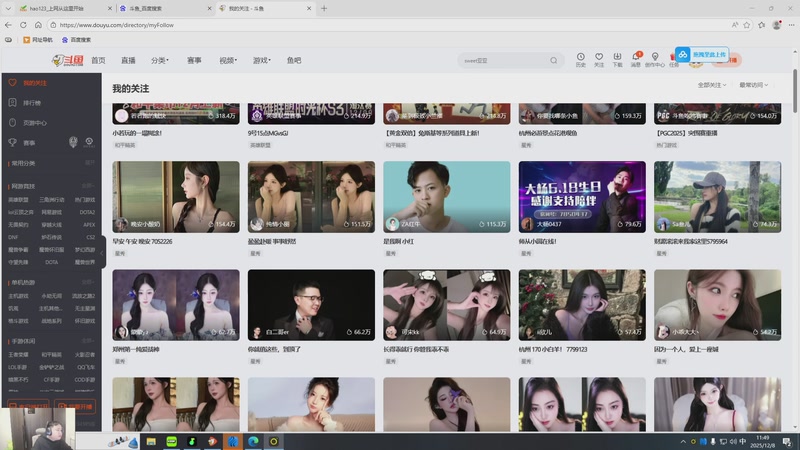Go to 赛事 in top navigation

[194, 60]
